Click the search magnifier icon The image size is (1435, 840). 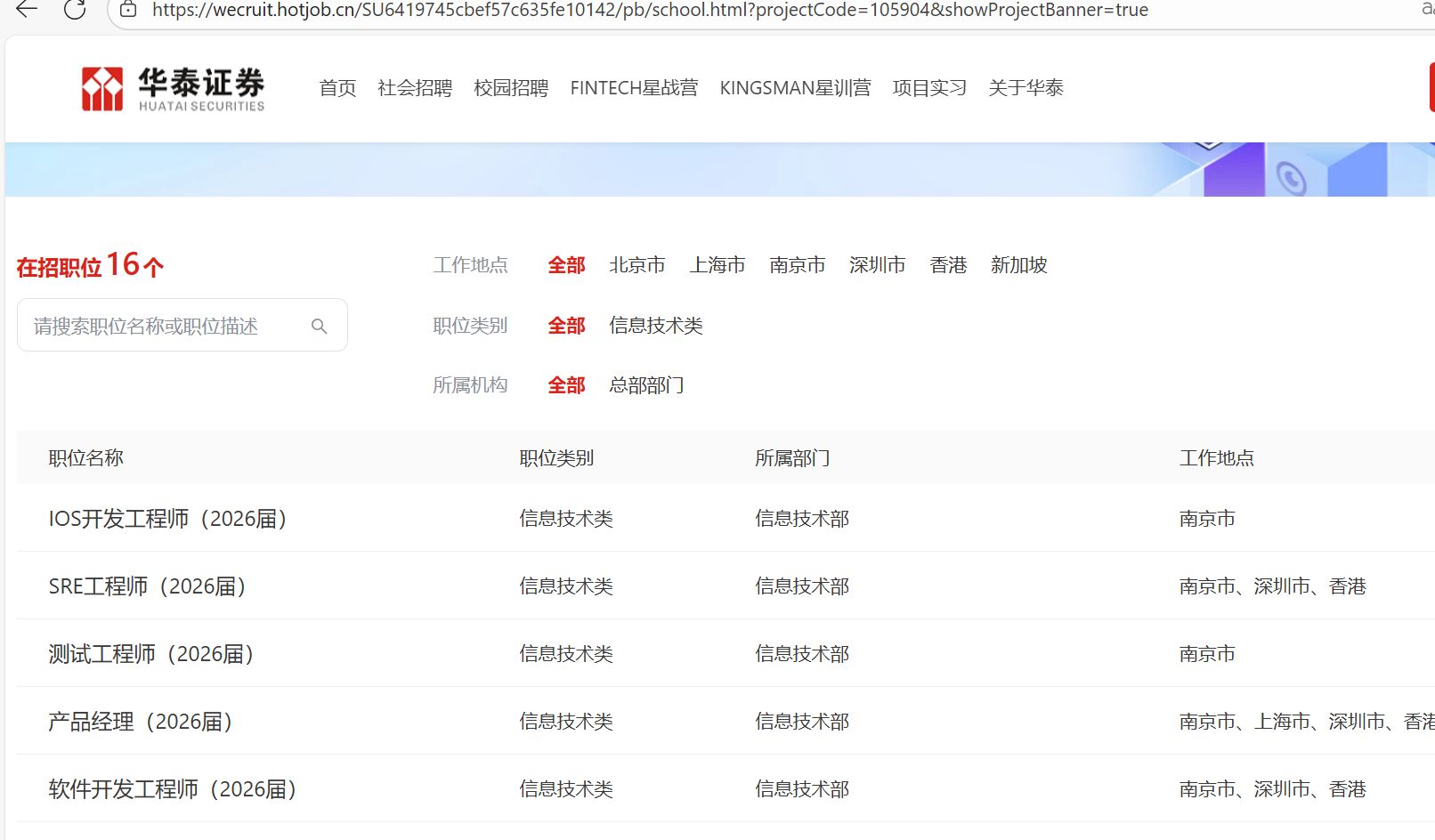click(x=319, y=327)
